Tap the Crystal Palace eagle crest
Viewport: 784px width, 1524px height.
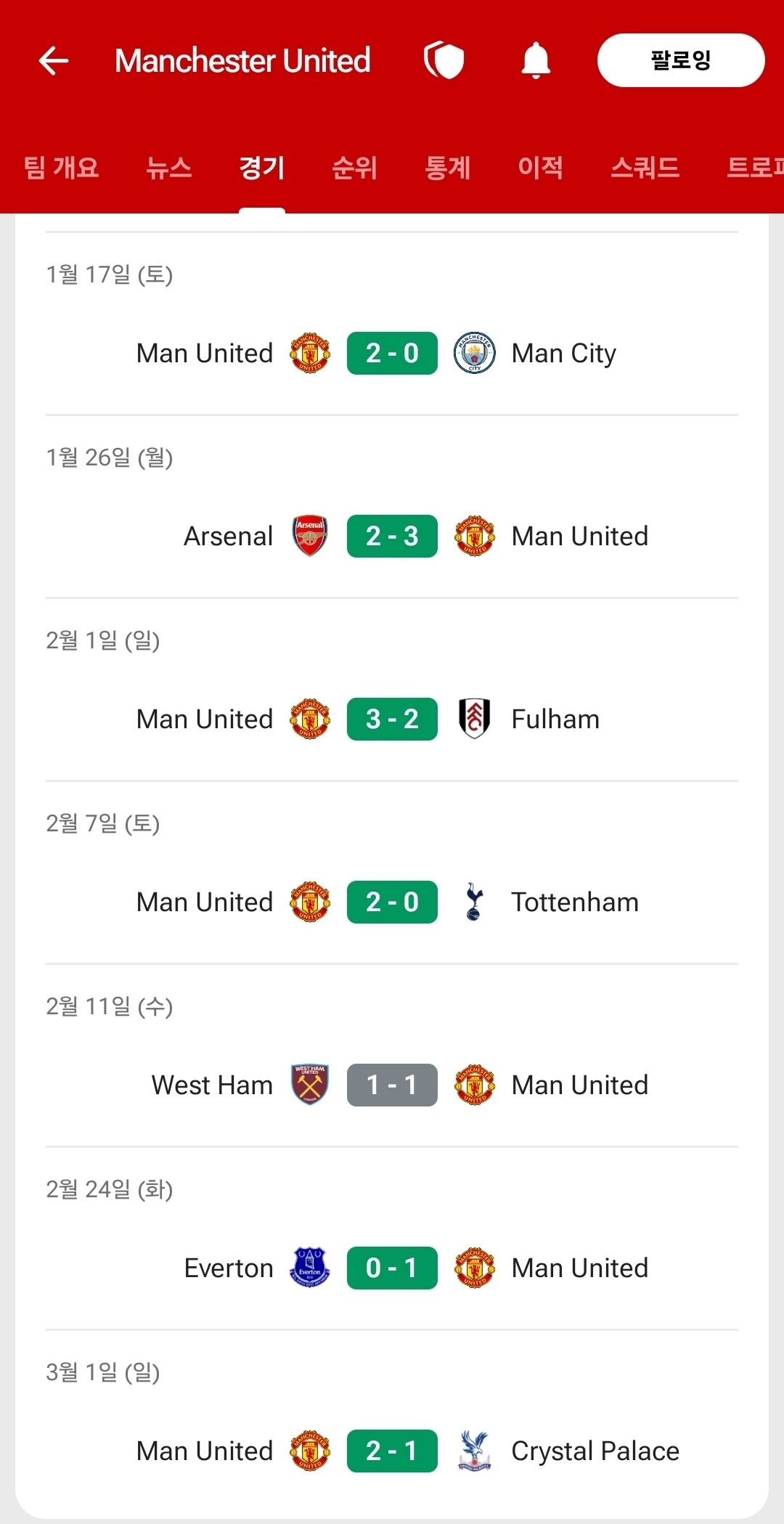474,1451
